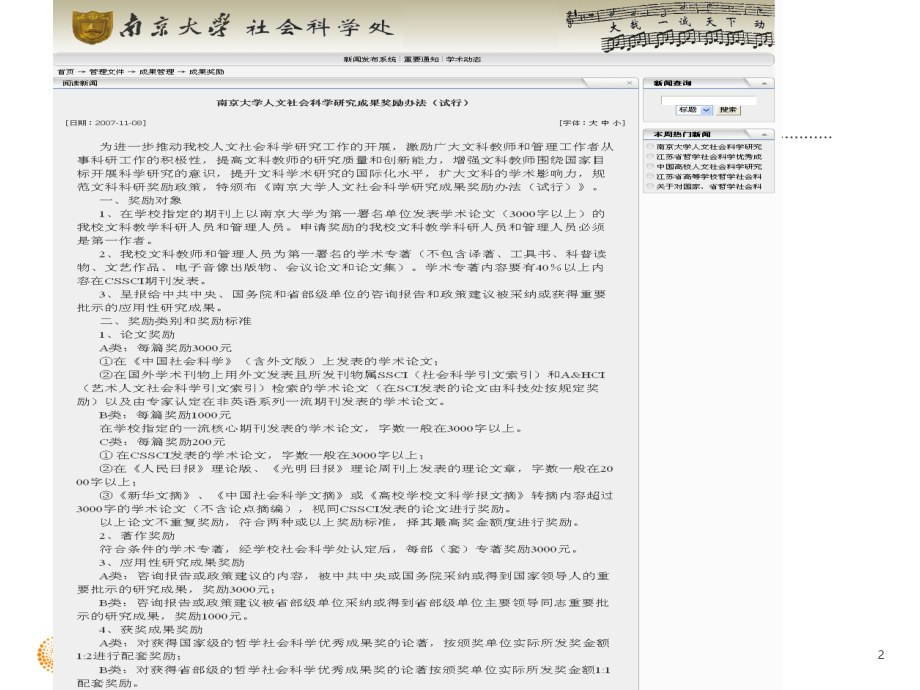The width and height of the screenshot is (920, 690).
Task: Click the article title 南京大学人文社会科学研究成果奖励办法（试行）
Action: (x=343, y=103)
